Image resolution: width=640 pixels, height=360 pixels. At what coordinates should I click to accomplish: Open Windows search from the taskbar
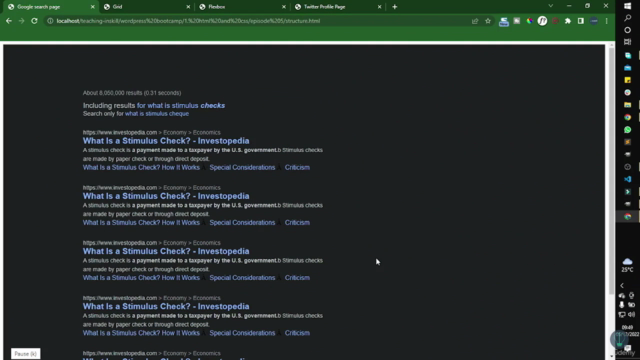pyautogui.click(x=627, y=18)
